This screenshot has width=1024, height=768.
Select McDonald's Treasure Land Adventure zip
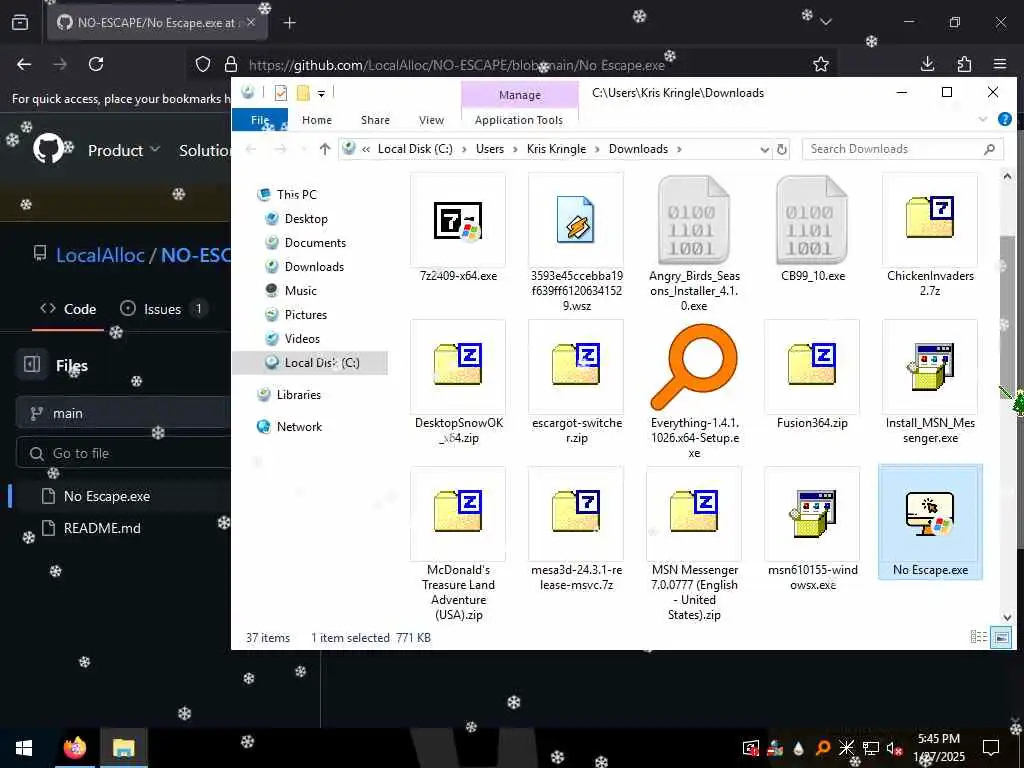pyautogui.click(x=458, y=511)
